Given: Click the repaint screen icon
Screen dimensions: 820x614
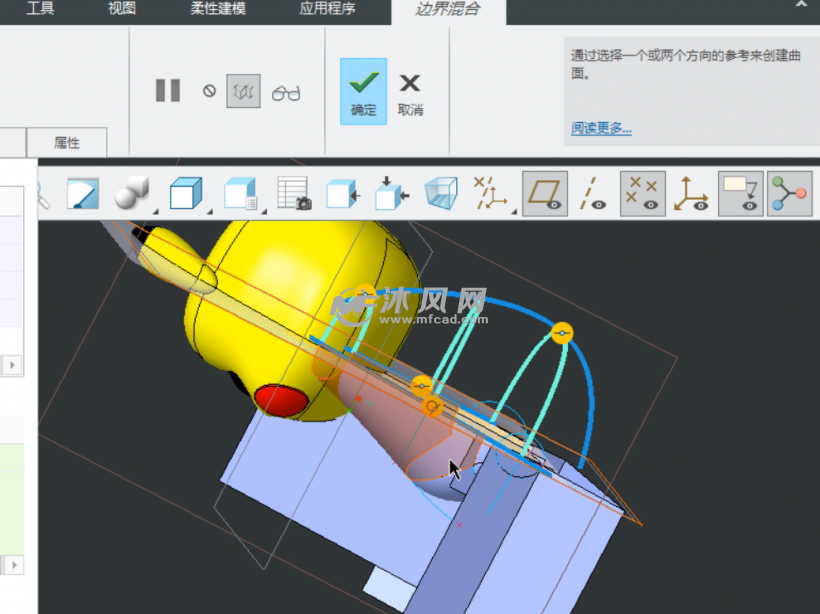Looking at the screenshot, I should click(83, 194).
